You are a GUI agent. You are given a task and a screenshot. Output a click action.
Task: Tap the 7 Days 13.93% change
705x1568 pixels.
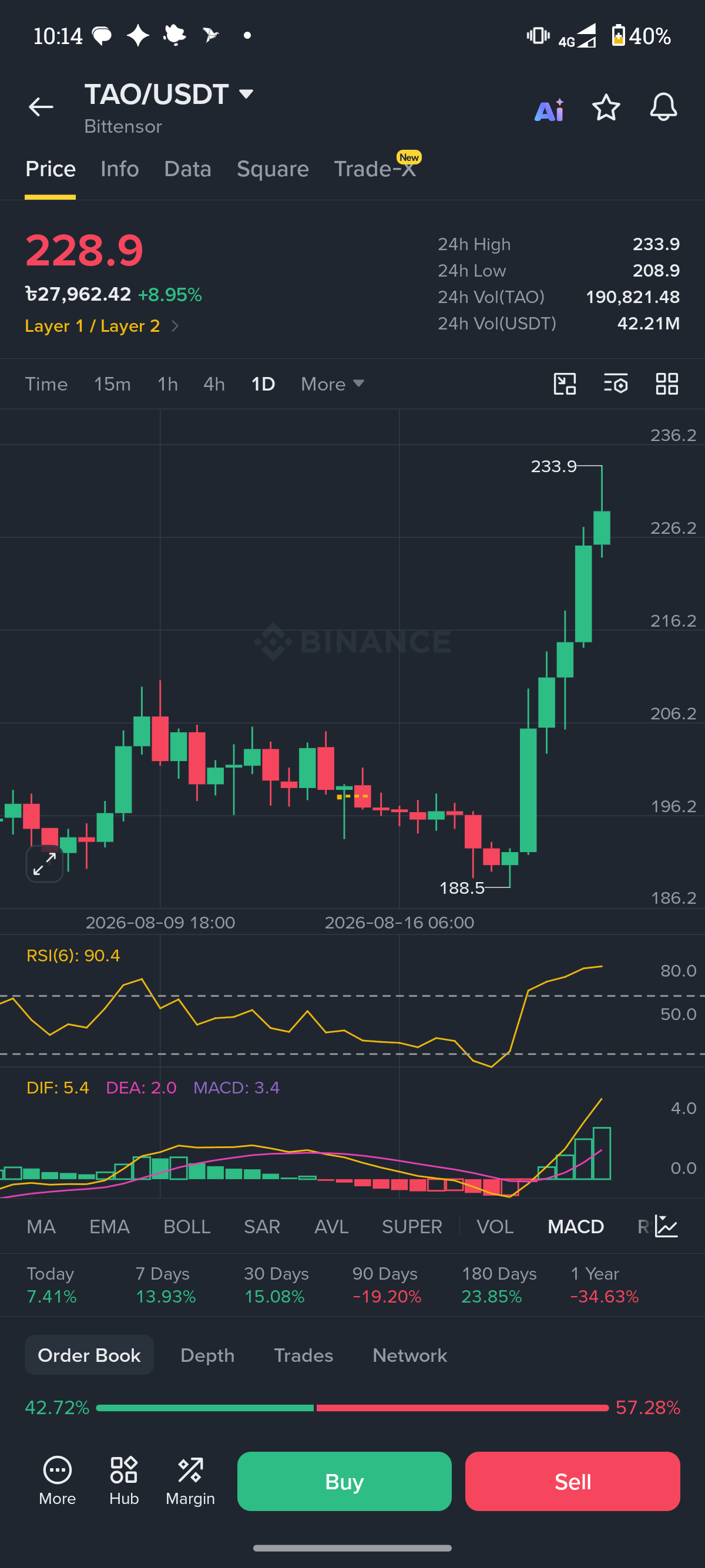click(166, 1285)
